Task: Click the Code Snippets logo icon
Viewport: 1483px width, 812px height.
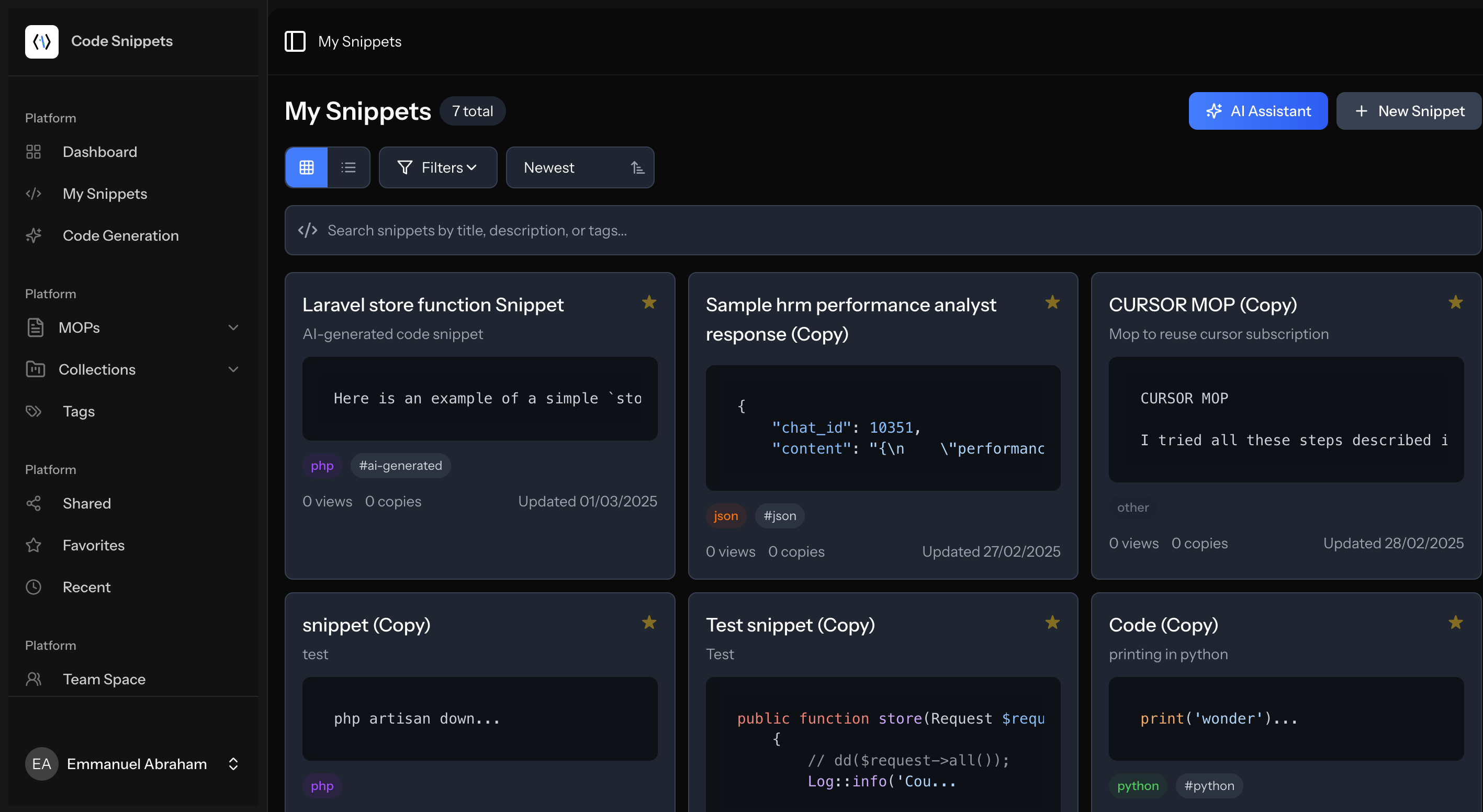Action: (x=41, y=41)
